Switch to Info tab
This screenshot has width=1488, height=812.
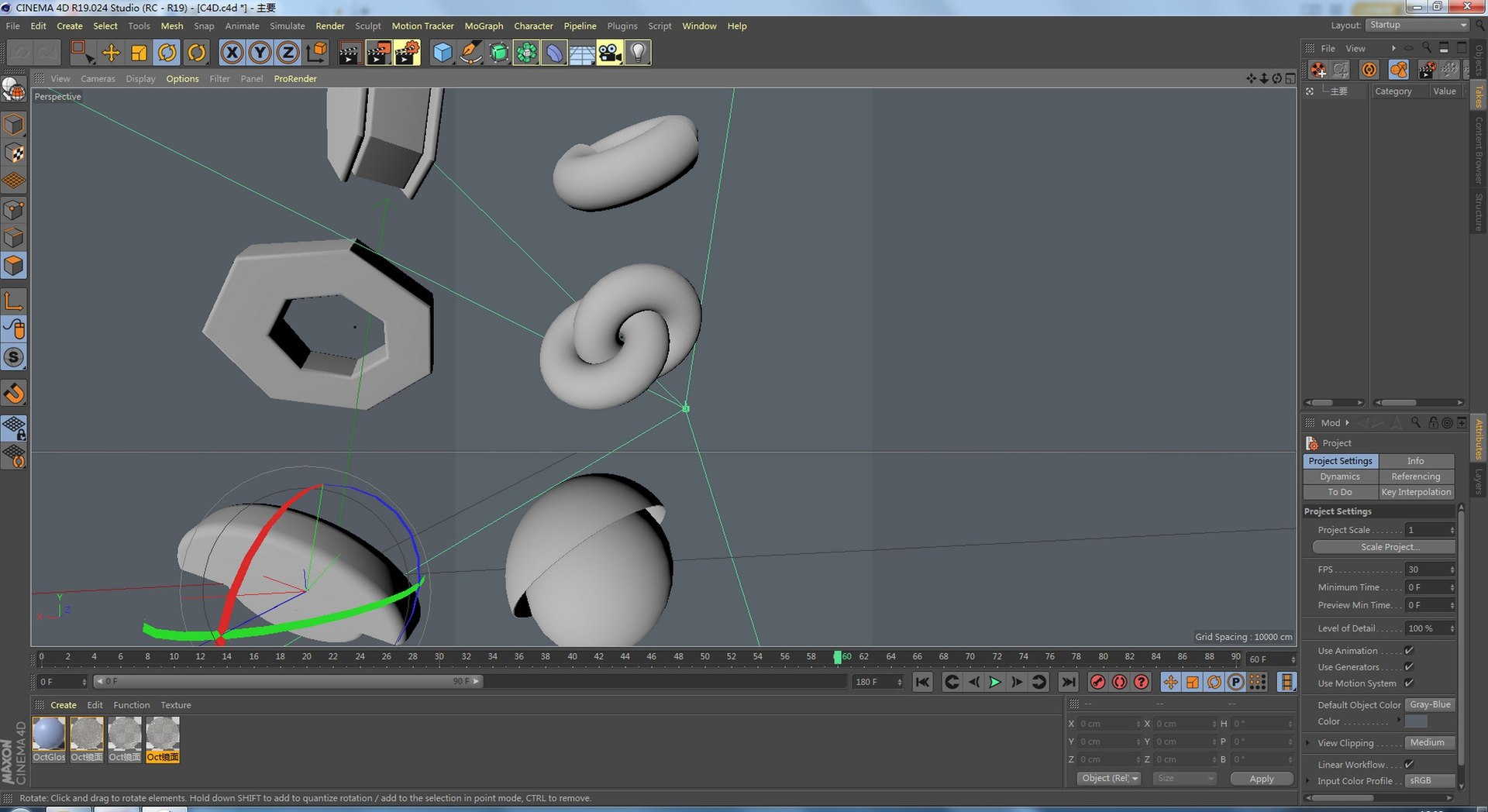(x=1415, y=461)
